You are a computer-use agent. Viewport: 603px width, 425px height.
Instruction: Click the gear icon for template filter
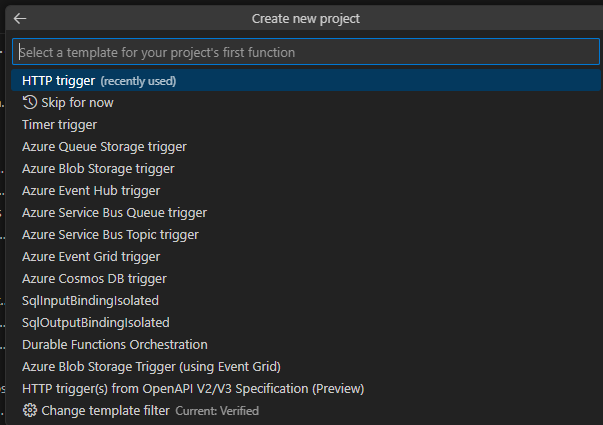29,410
